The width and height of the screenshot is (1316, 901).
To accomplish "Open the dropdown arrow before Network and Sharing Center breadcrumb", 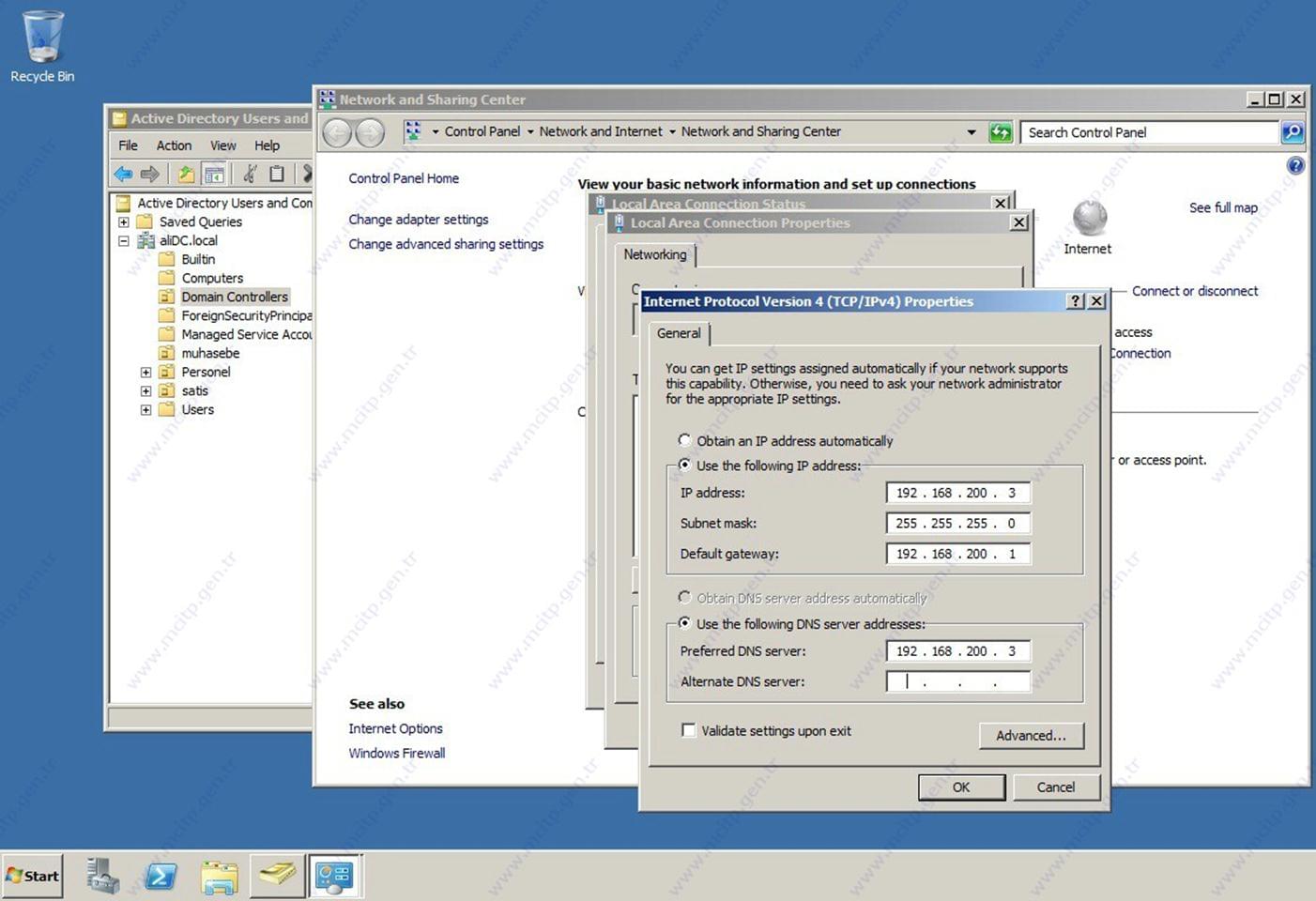I will tap(672, 132).
